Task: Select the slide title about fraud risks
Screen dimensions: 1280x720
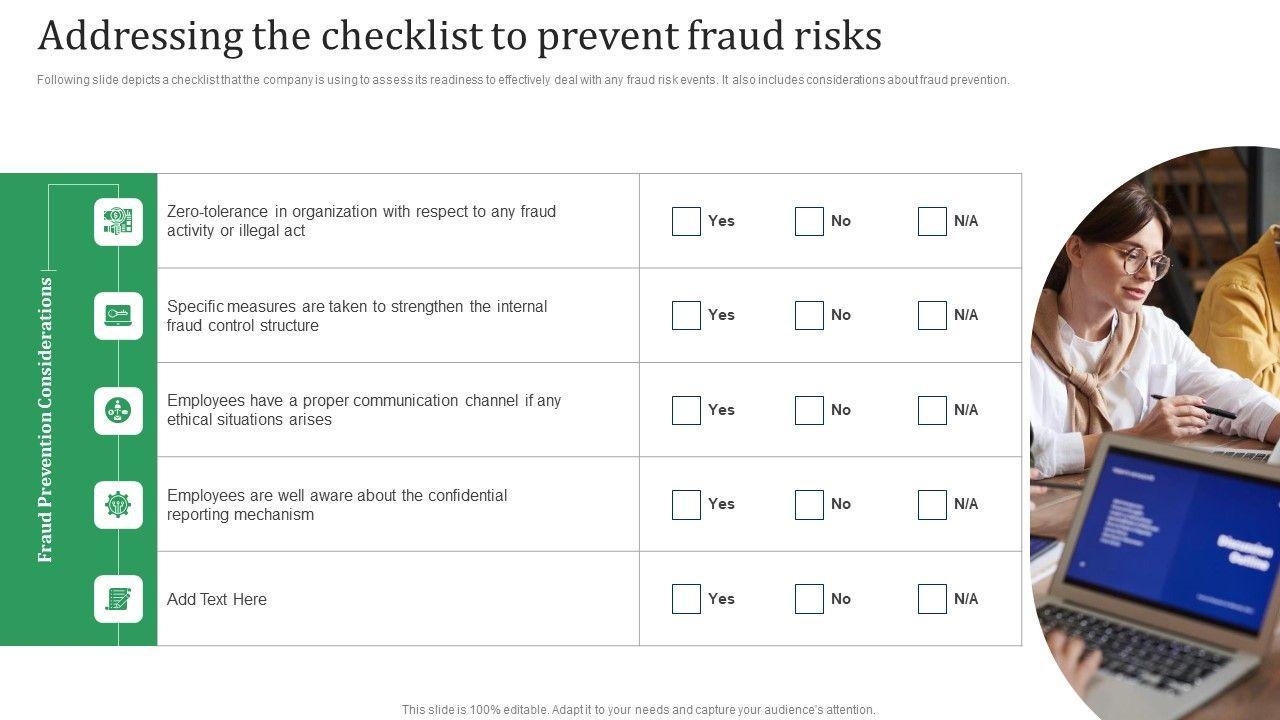Action: click(459, 36)
